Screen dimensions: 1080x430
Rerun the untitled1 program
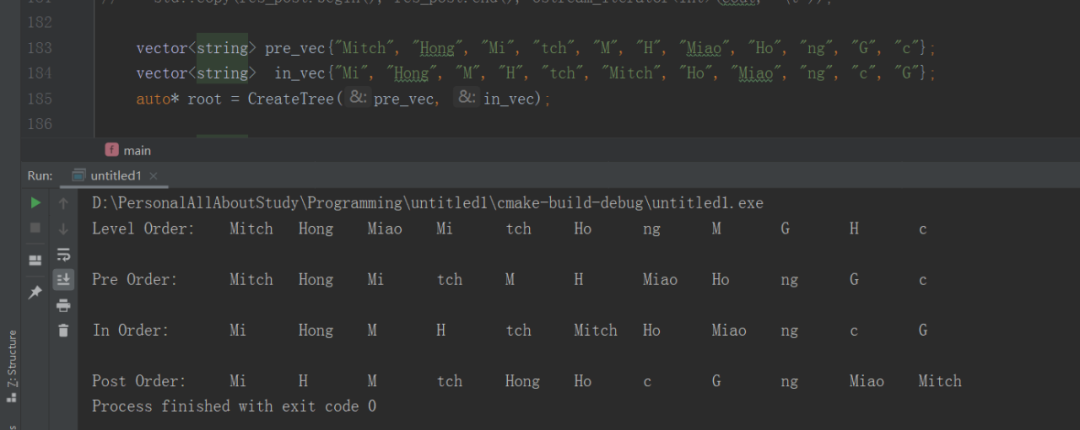click(36, 203)
